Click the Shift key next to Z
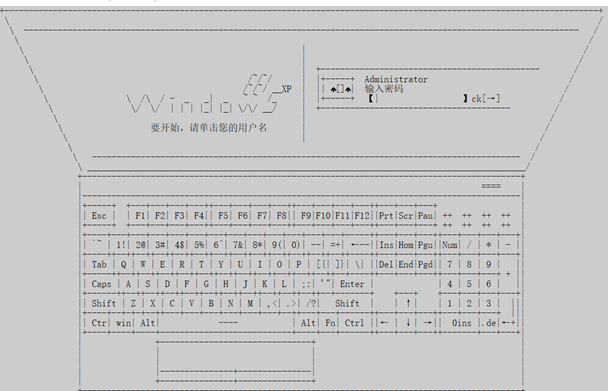Viewport: 608px width, 391px height. point(104,303)
